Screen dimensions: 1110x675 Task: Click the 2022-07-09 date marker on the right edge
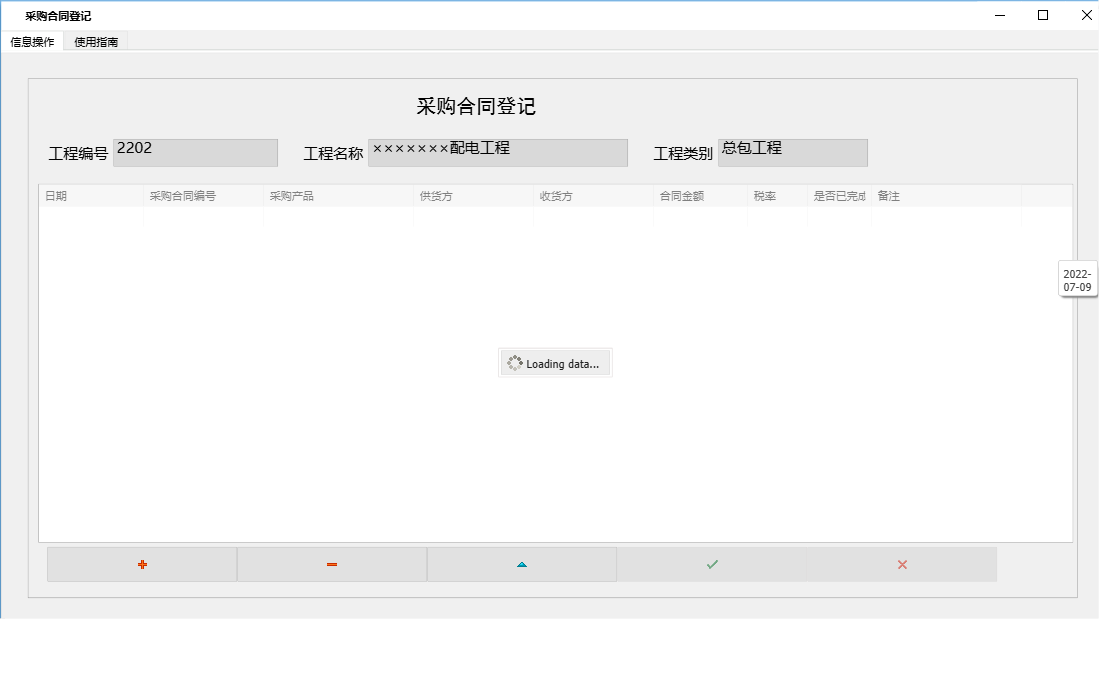click(1077, 279)
